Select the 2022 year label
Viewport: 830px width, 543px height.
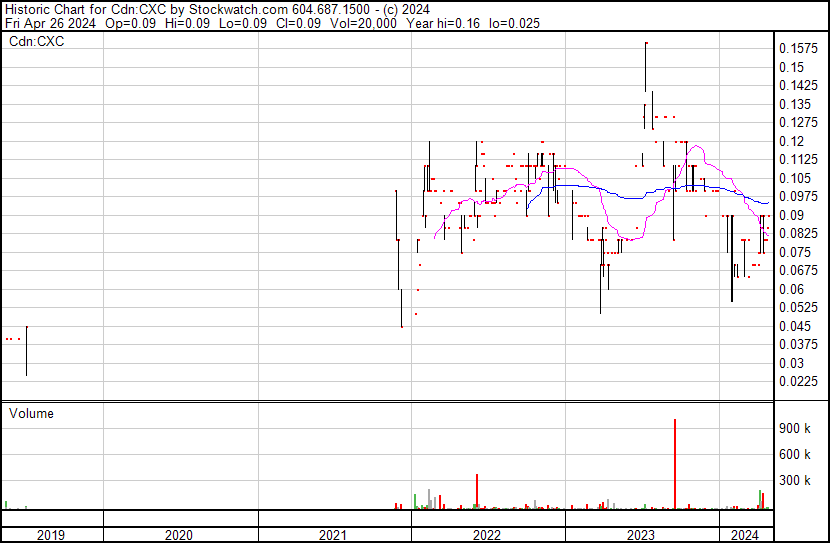486,535
